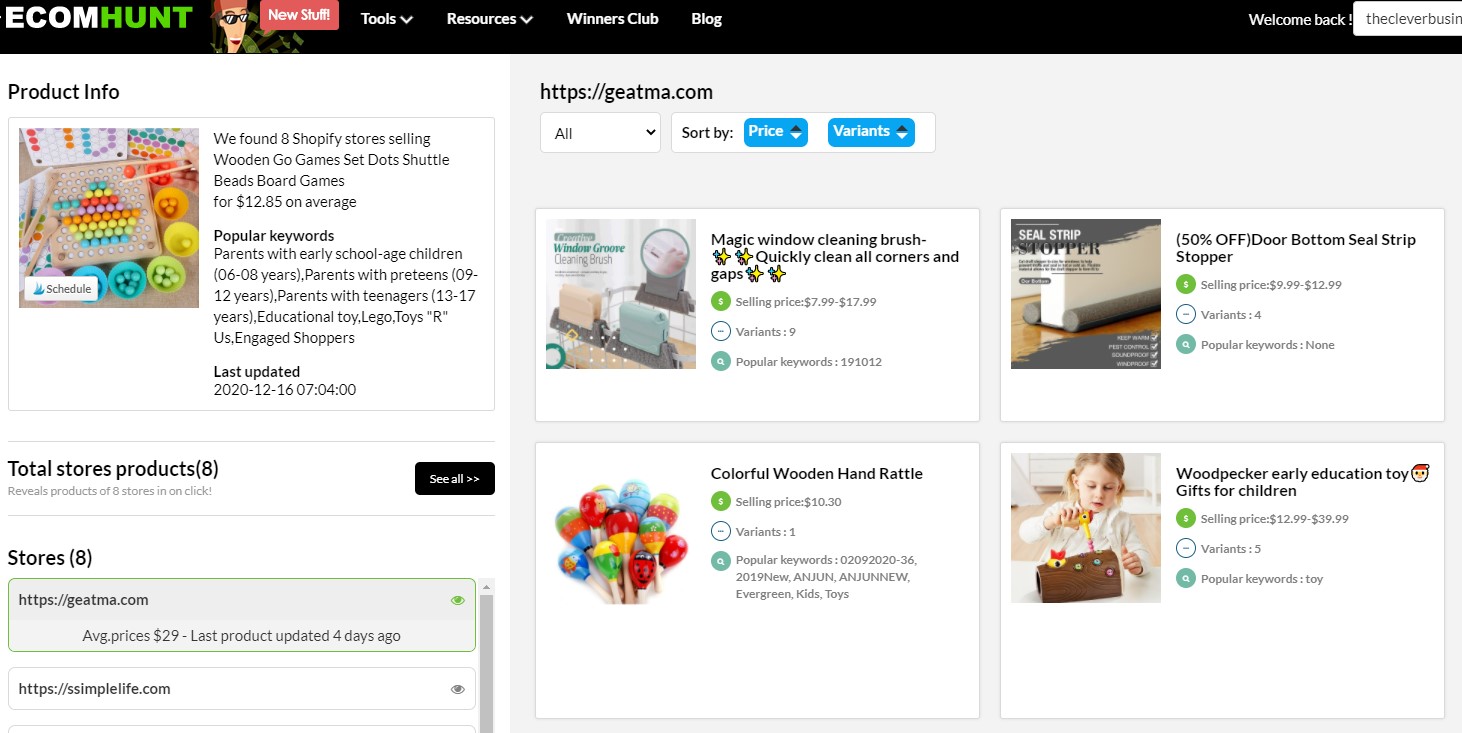The width and height of the screenshot is (1462, 733).
Task: Toggle visibility for the ssimplelife.com store
Action: click(458, 688)
